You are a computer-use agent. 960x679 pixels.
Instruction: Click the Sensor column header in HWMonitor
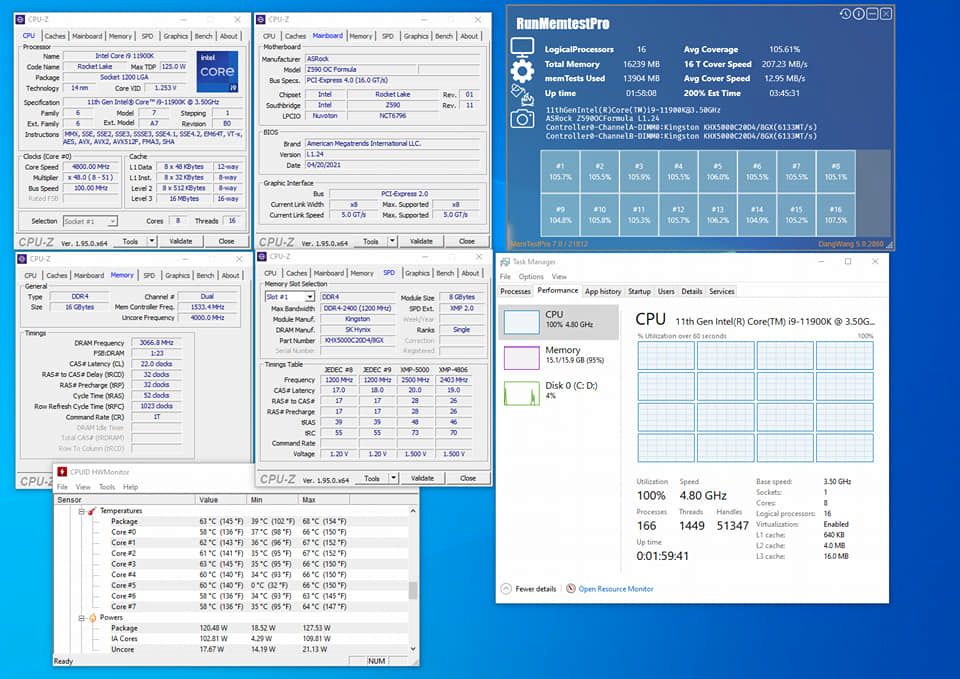click(x=125, y=500)
